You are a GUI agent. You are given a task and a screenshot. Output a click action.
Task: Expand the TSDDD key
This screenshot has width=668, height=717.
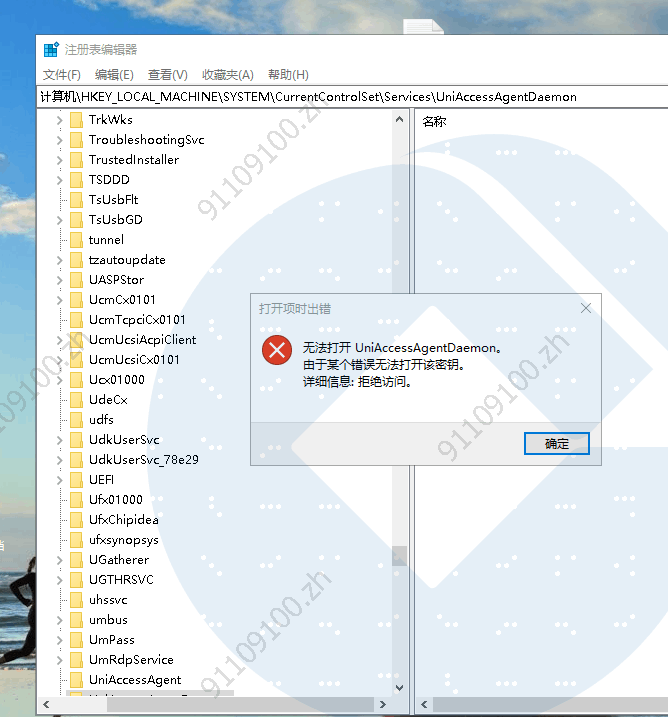point(59,180)
